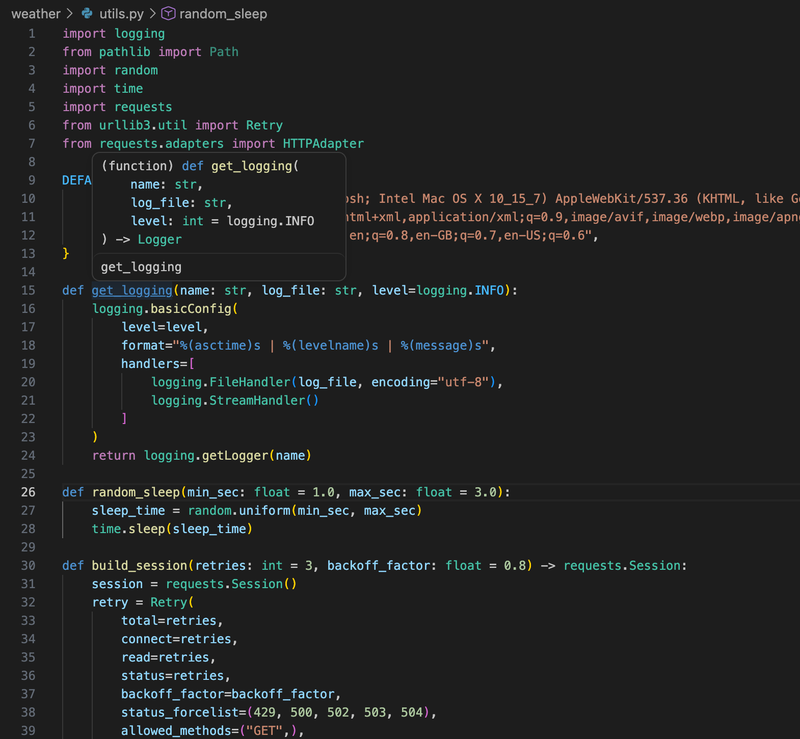Click line number 26 in gutter

(x=28, y=492)
